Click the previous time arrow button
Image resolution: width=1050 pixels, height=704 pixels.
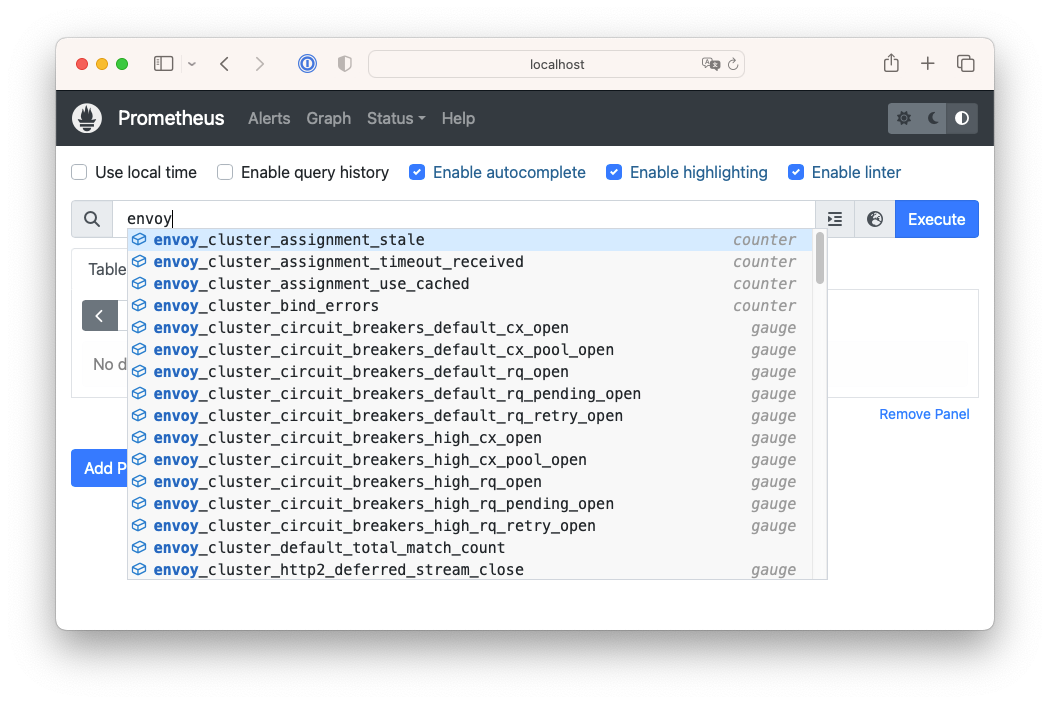pyautogui.click(x=99, y=315)
